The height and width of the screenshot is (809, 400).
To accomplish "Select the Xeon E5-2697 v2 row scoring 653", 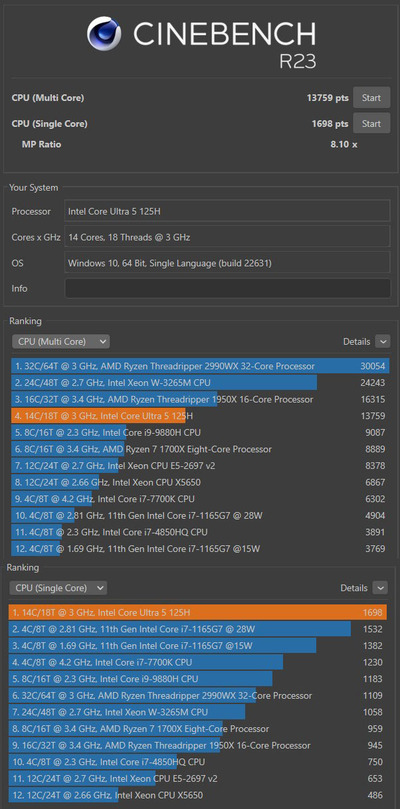I will 198,778.
